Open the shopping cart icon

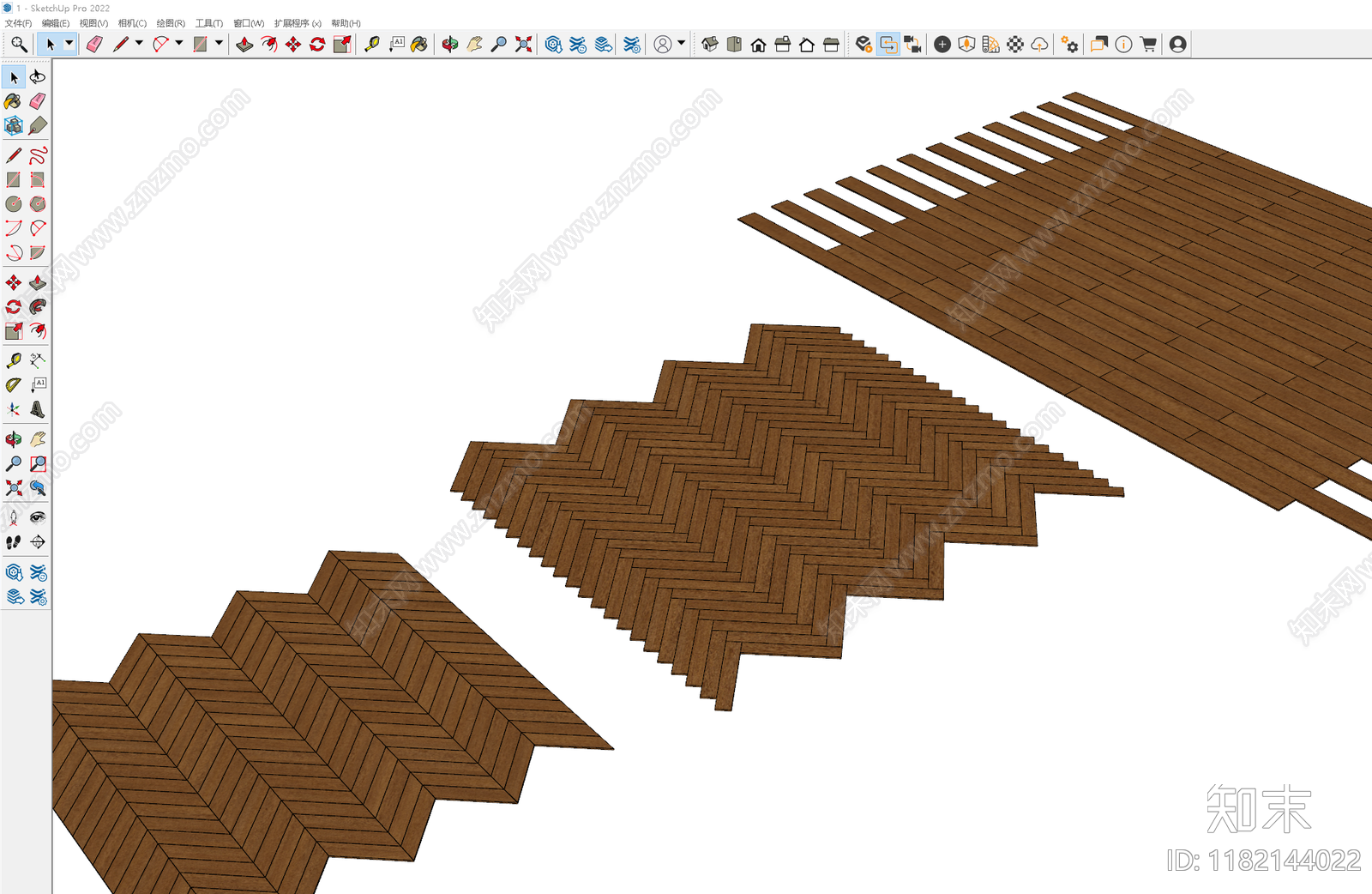pos(1148,45)
